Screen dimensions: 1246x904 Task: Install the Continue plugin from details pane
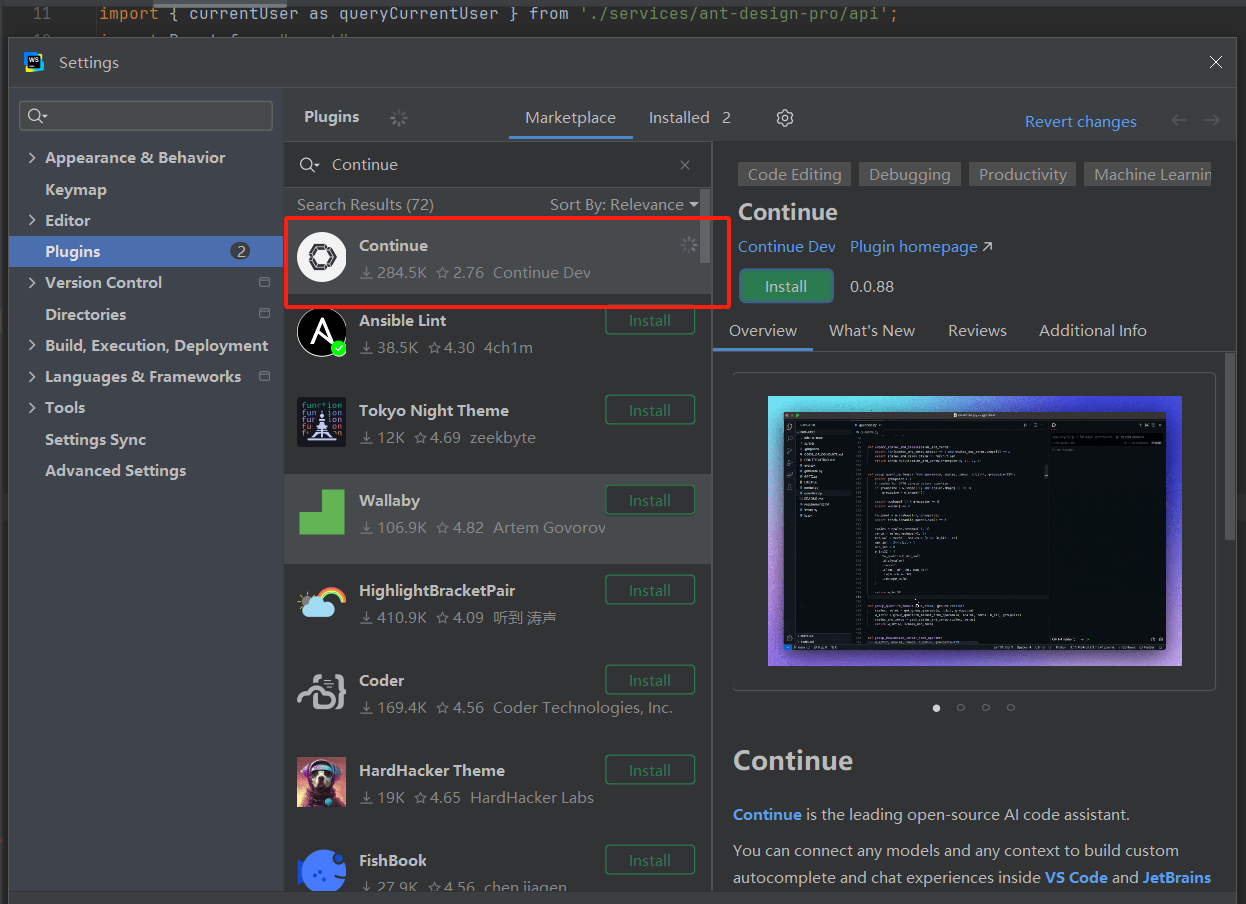786,287
